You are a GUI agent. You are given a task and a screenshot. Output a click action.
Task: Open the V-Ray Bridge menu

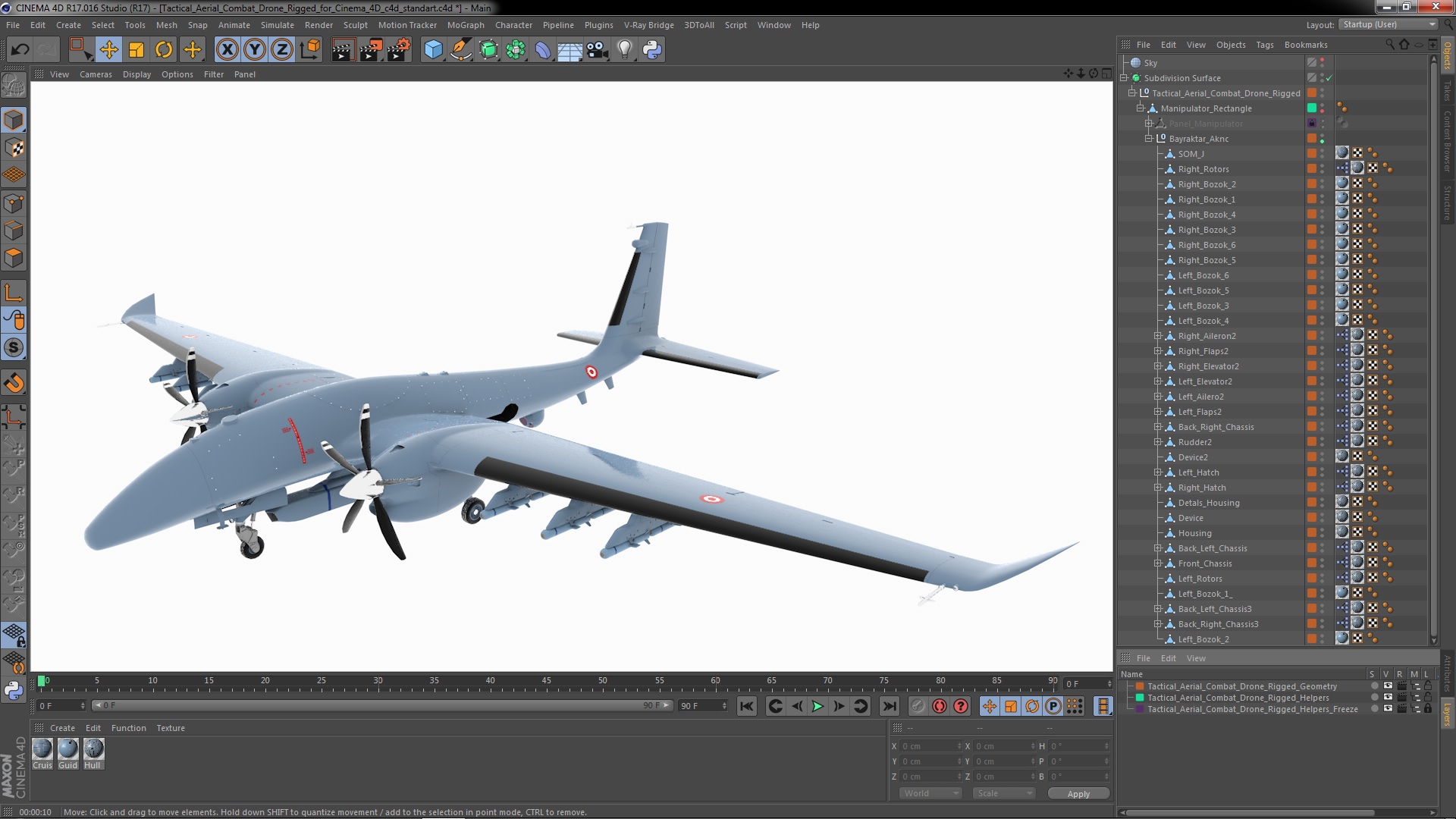click(x=648, y=25)
